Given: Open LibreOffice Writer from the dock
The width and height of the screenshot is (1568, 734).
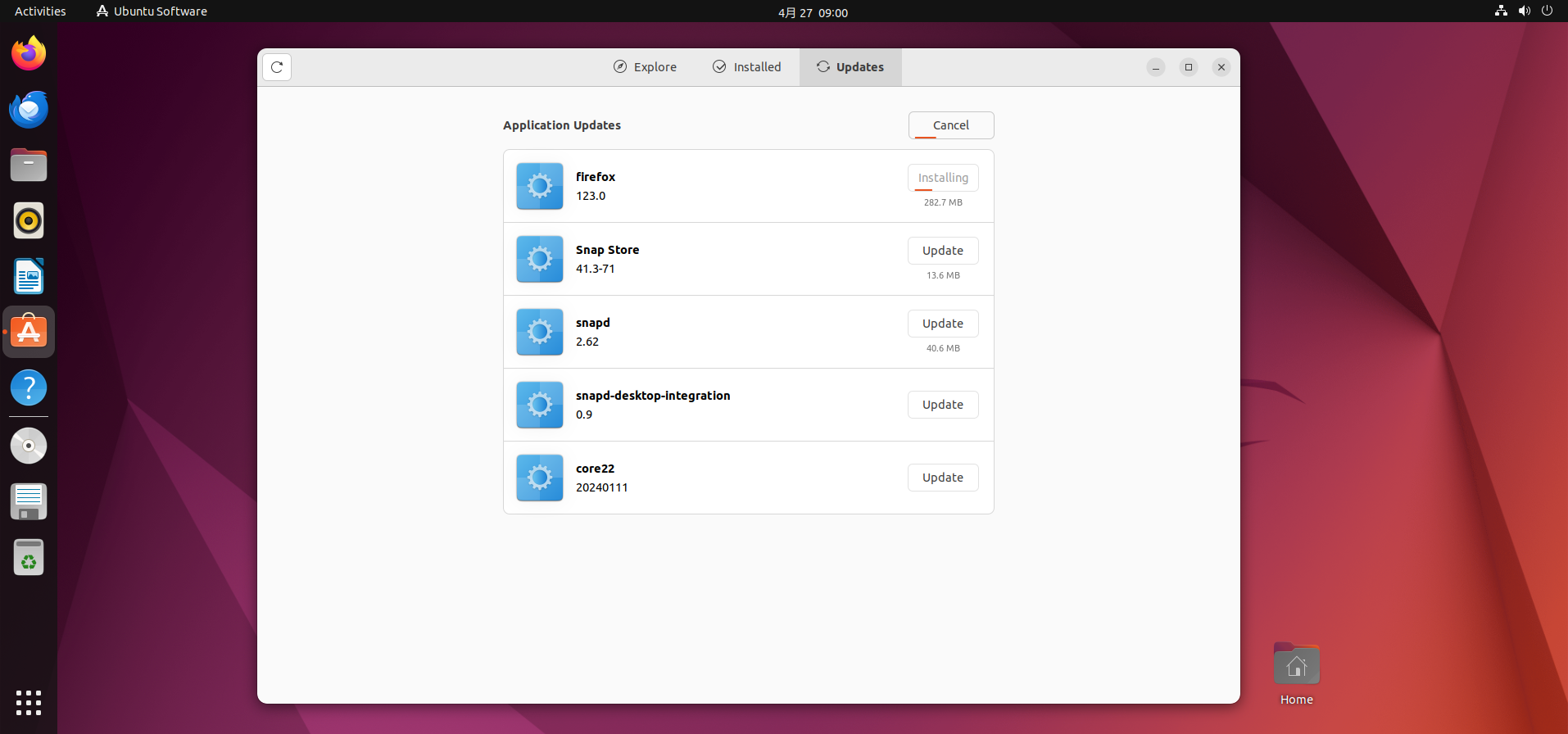Looking at the screenshot, I should [x=29, y=276].
